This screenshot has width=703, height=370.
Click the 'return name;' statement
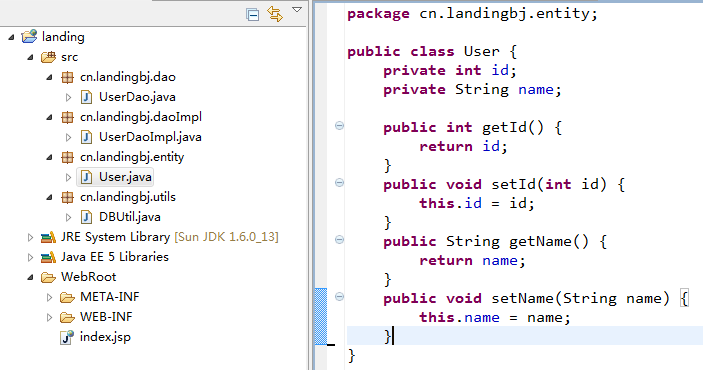coord(473,261)
